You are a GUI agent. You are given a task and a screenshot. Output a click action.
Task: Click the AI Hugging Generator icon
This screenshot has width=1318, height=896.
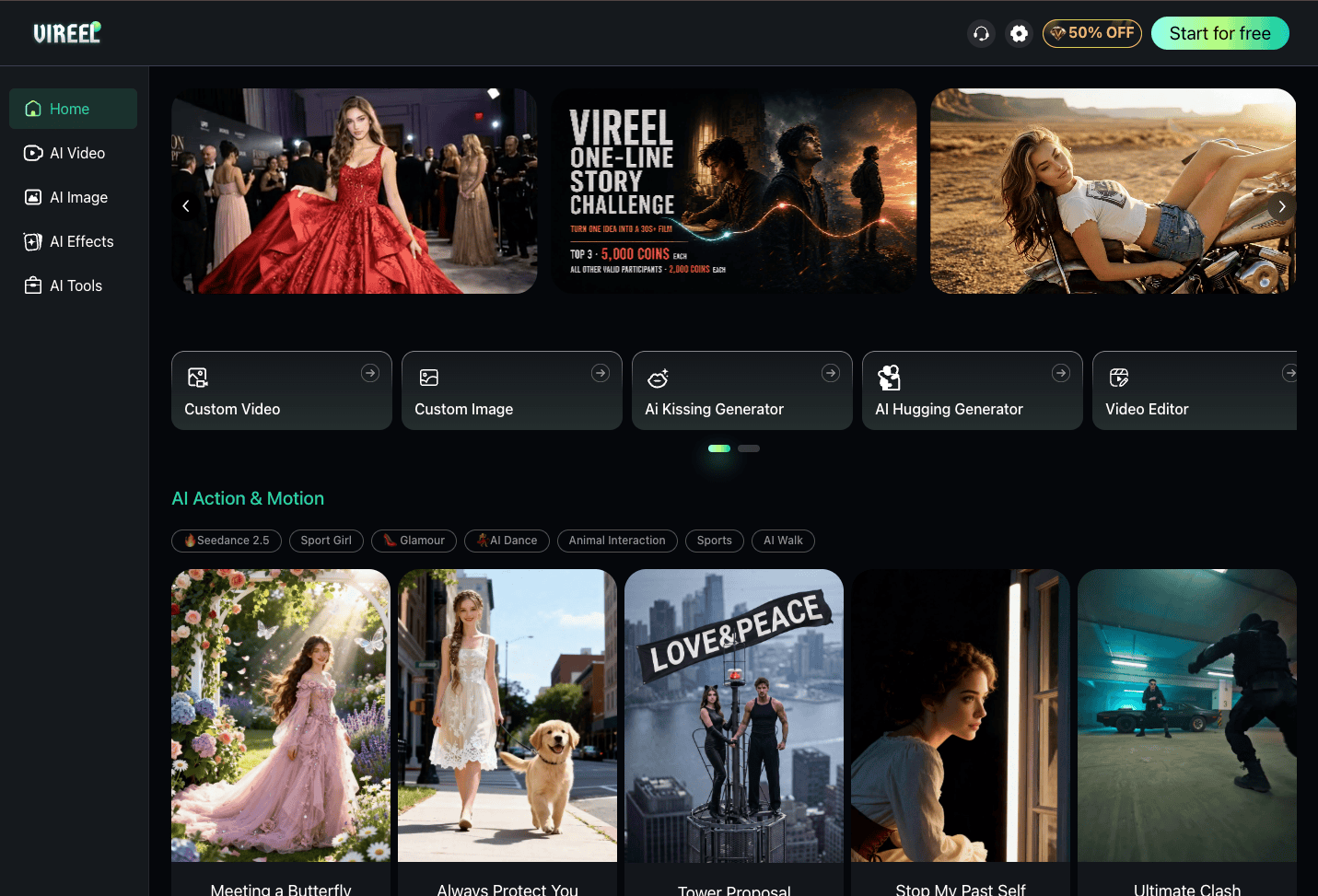(889, 378)
